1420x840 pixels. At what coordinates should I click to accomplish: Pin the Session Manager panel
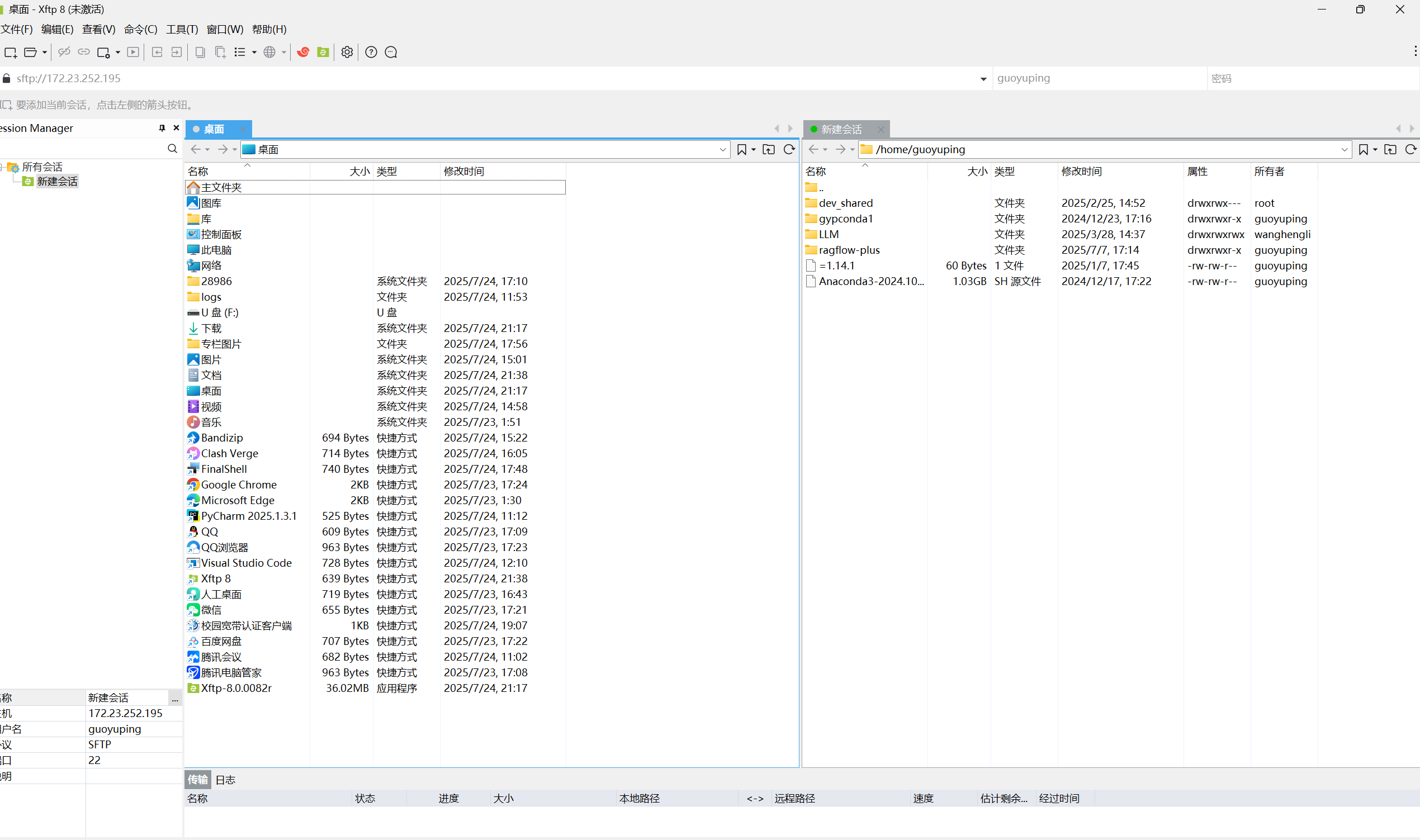pyautogui.click(x=162, y=128)
